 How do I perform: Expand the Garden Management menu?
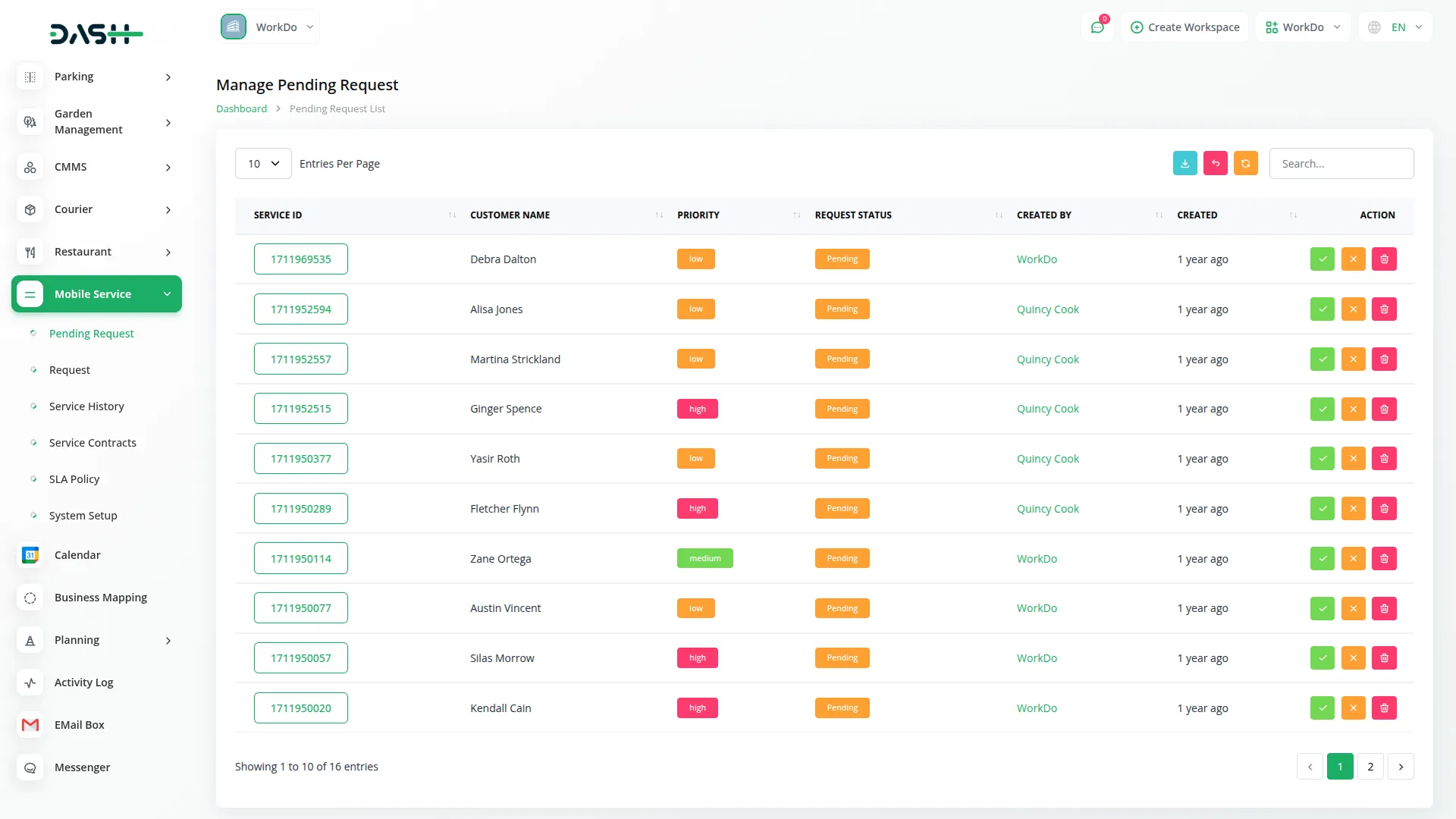(x=96, y=121)
